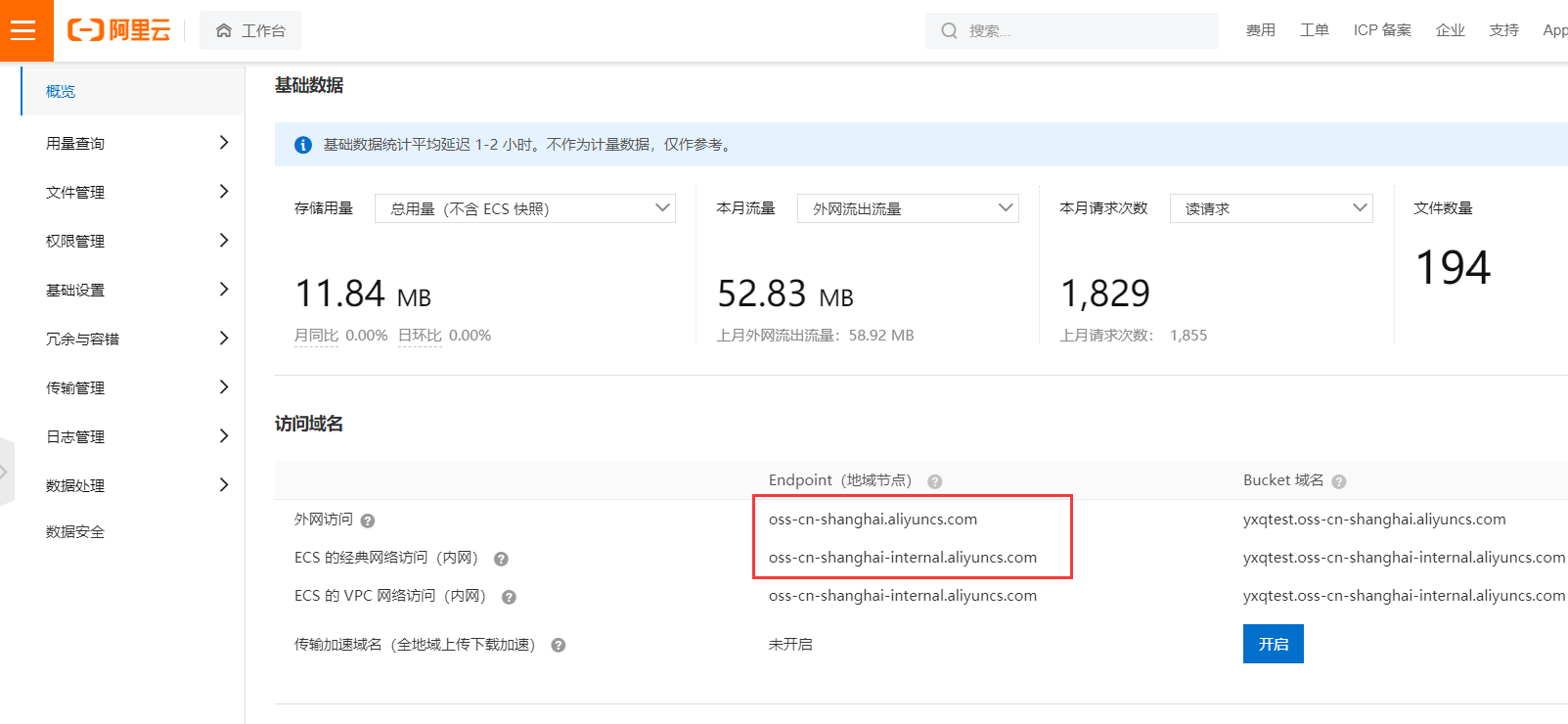1568x724 pixels.
Task: Click help icon next to Bucket 域名
Action: tap(1339, 481)
